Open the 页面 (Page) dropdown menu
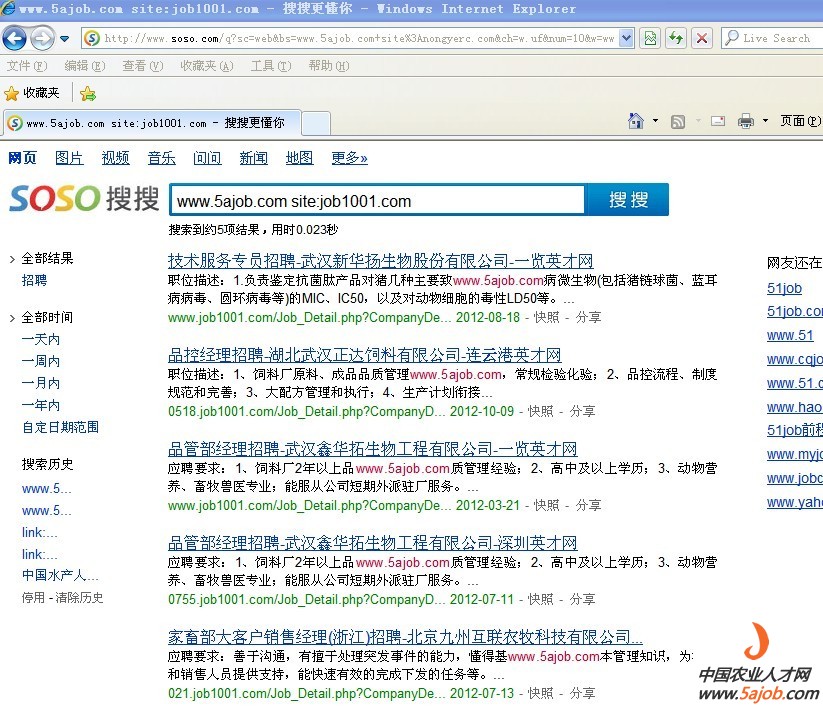 tap(798, 121)
